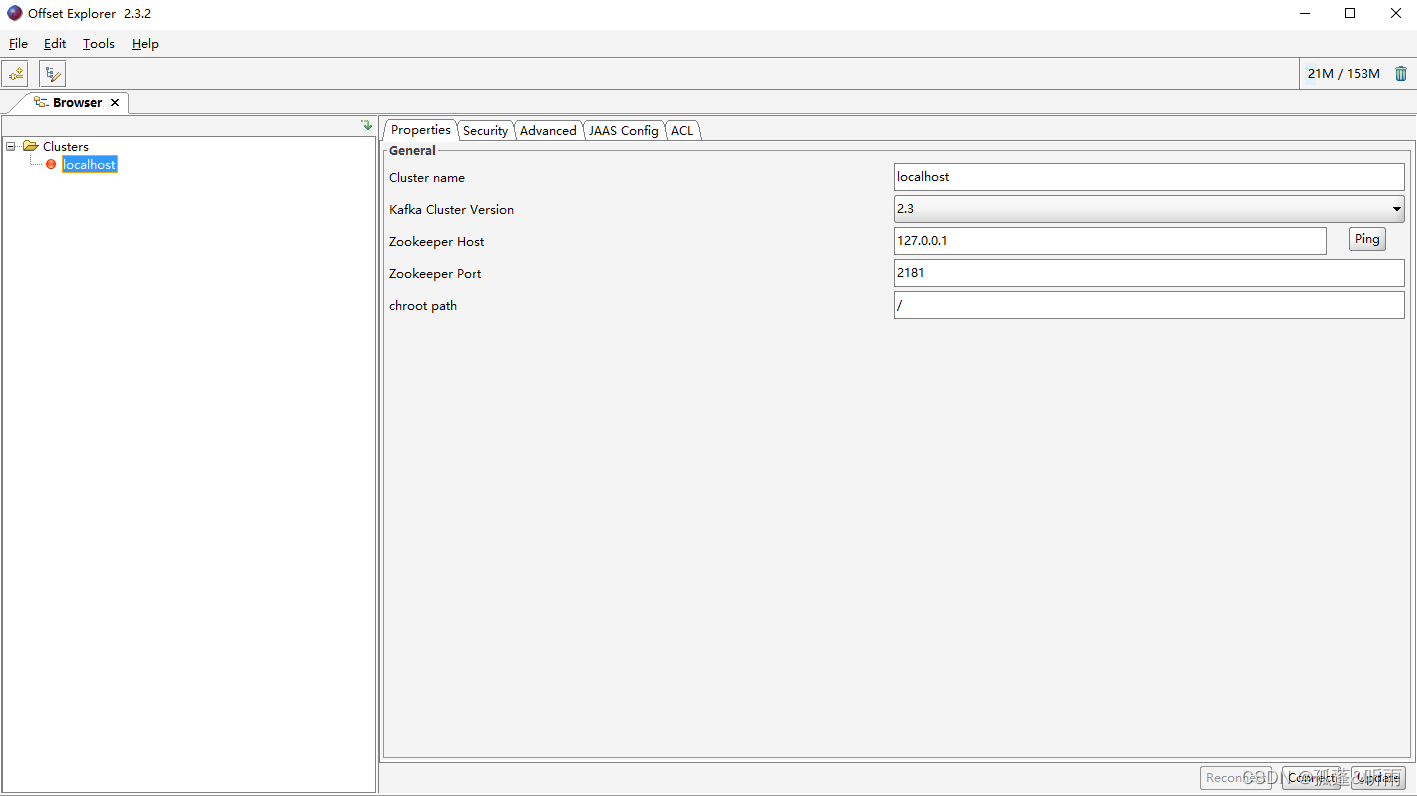The height and width of the screenshot is (796, 1417).
Task: Click the Clusters folder icon
Action: pyautogui.click(x=30, y=146)
